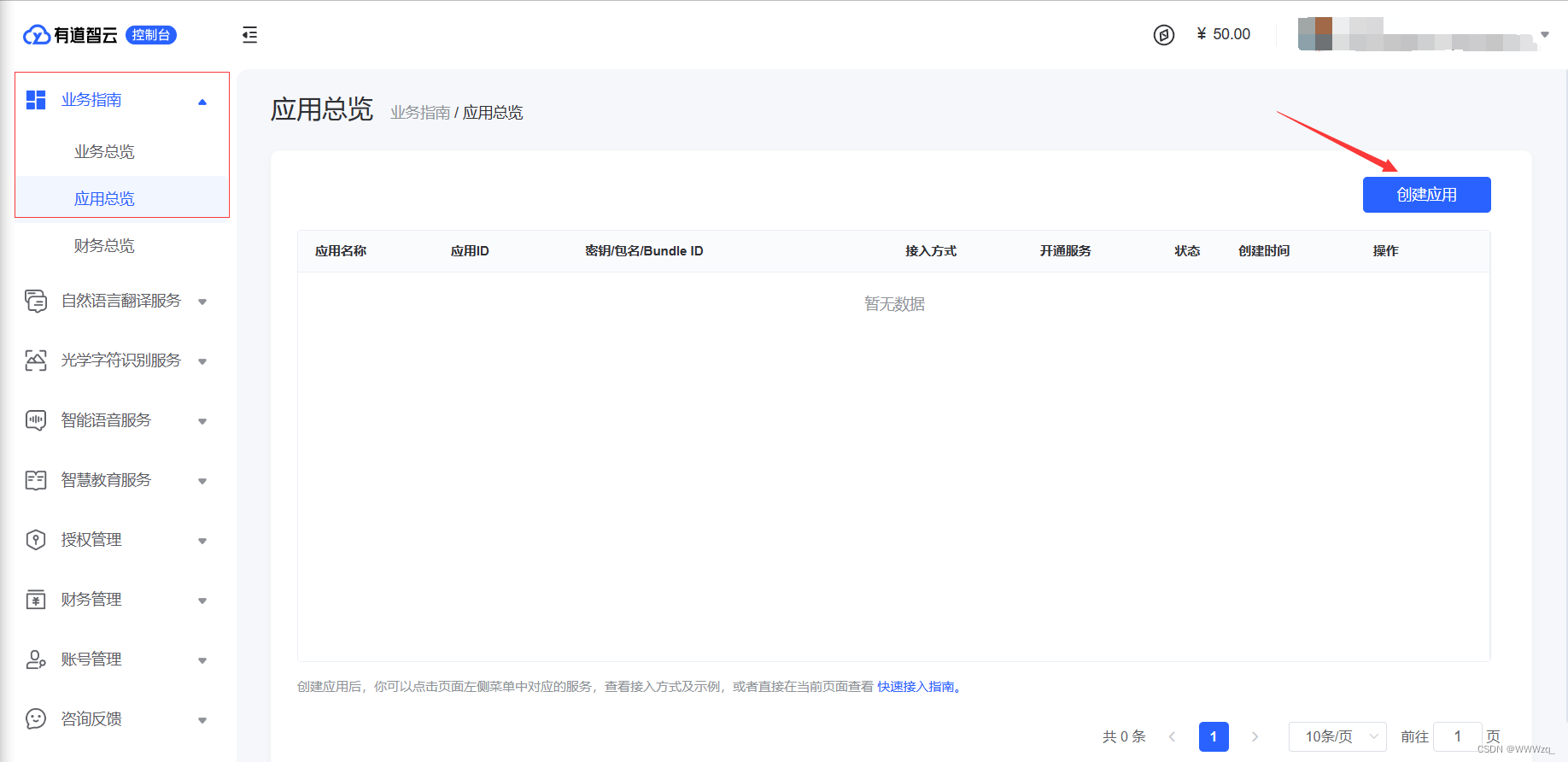
Task: Click the 创建时间 column header
Action: pyautogui.click(x=1264, y=251)
